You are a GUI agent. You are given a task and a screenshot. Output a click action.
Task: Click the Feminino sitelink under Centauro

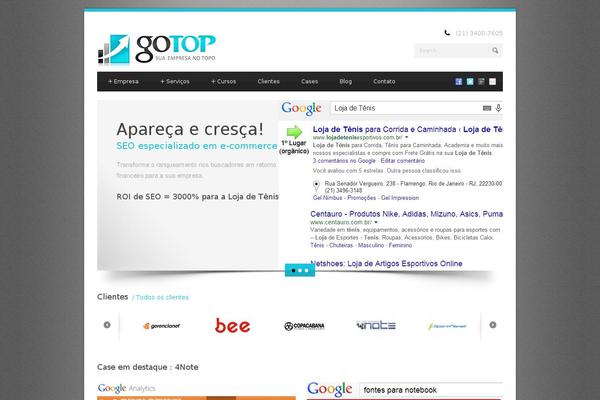click(400, 245)
